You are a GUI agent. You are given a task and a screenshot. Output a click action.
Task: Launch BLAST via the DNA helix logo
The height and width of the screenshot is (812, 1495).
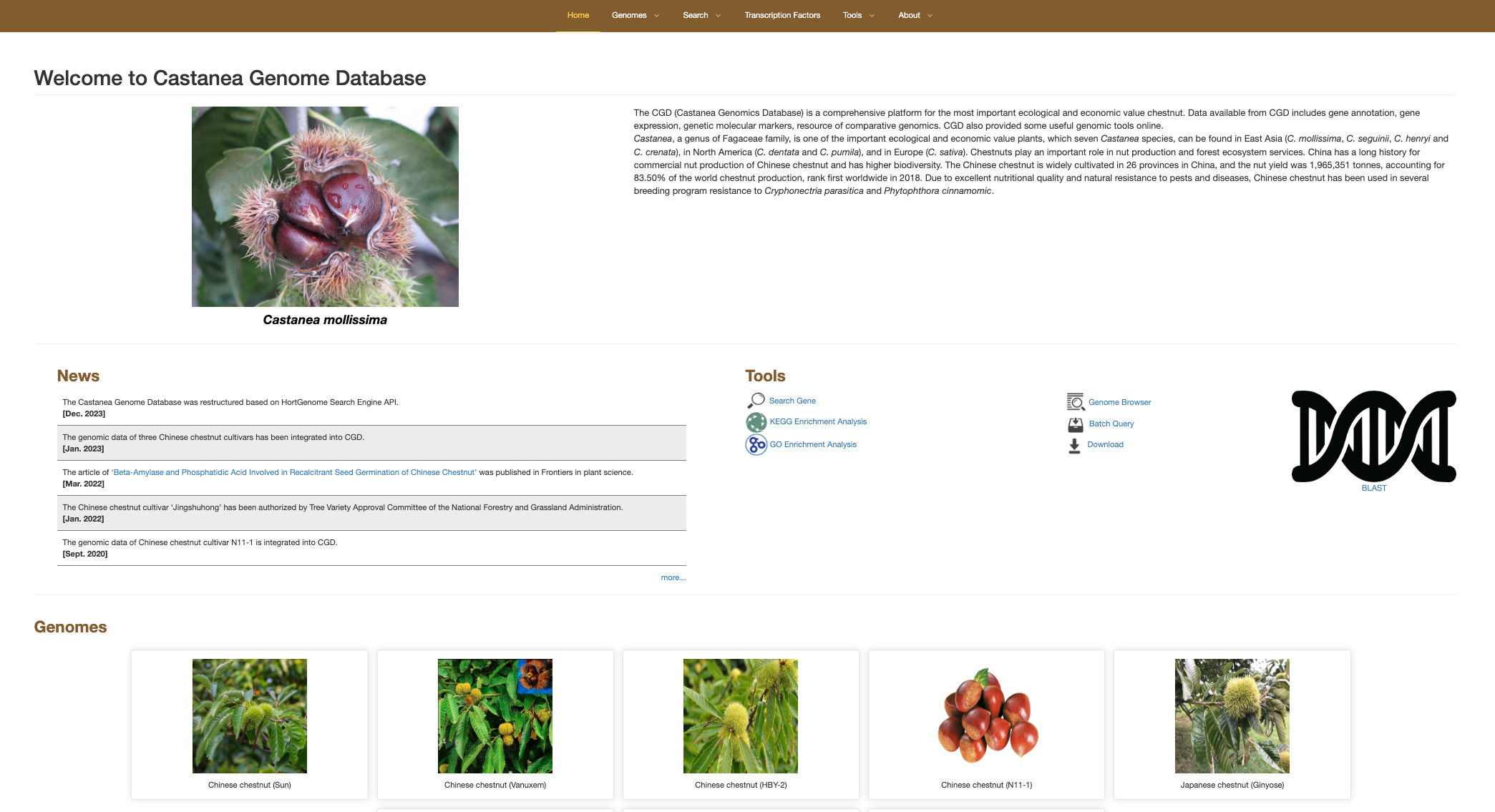tap(1374, 436)
